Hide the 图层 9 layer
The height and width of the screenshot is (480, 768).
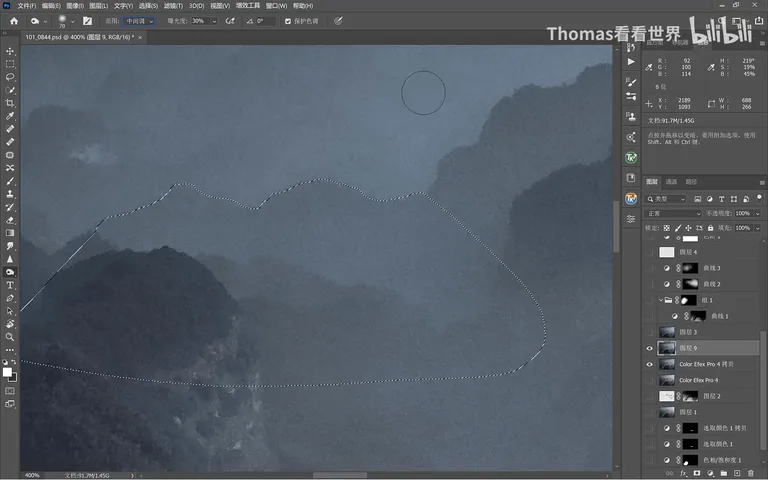(x=650, y=348)
